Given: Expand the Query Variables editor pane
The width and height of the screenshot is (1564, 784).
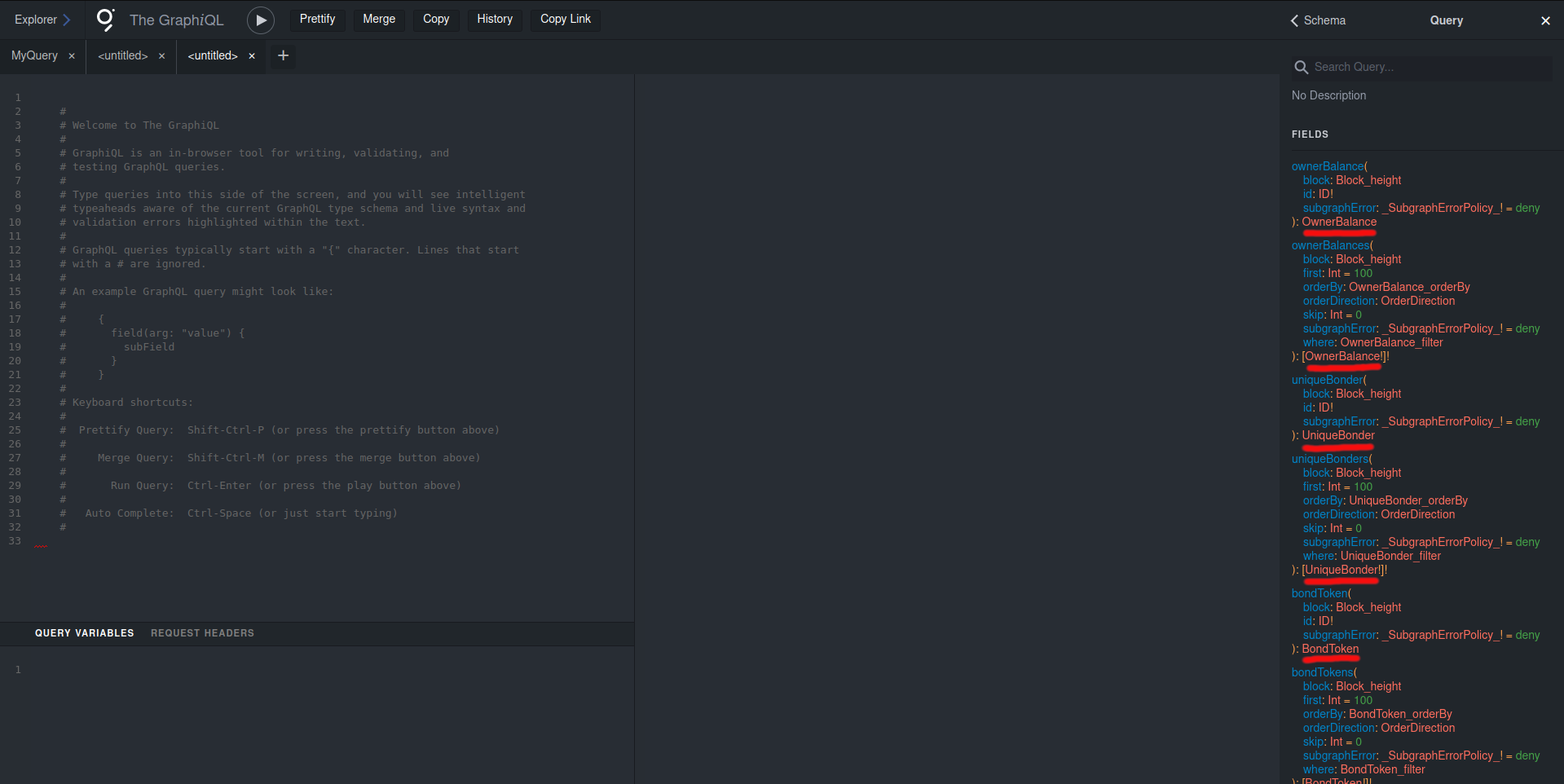Looking at the screenshot, I should 84,633.
